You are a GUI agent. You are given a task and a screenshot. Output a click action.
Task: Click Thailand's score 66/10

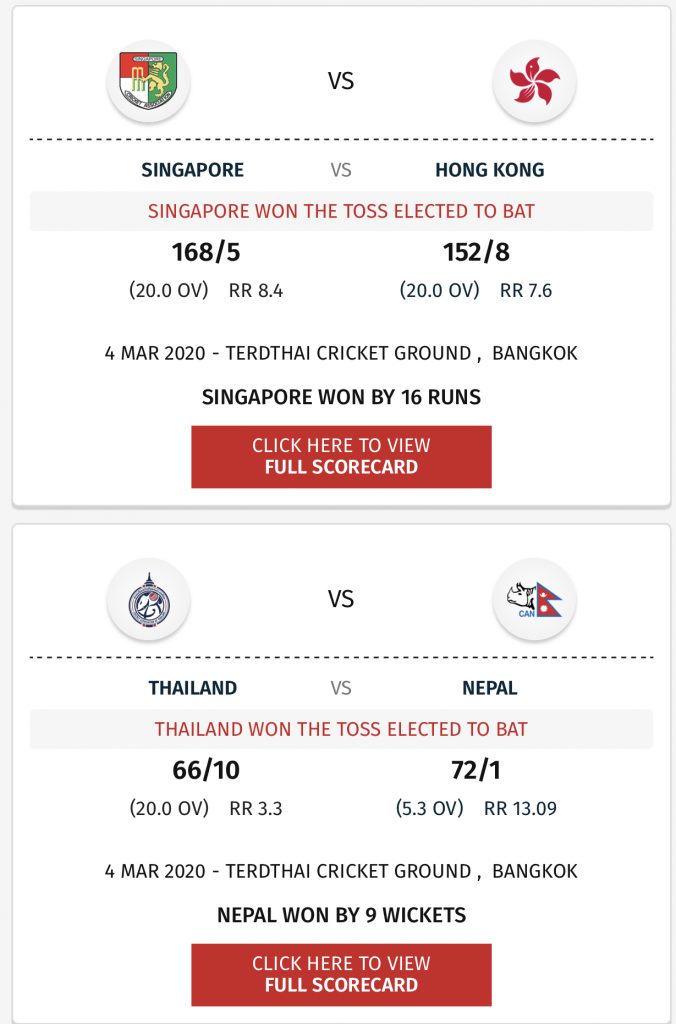click(x=206, y=770)
